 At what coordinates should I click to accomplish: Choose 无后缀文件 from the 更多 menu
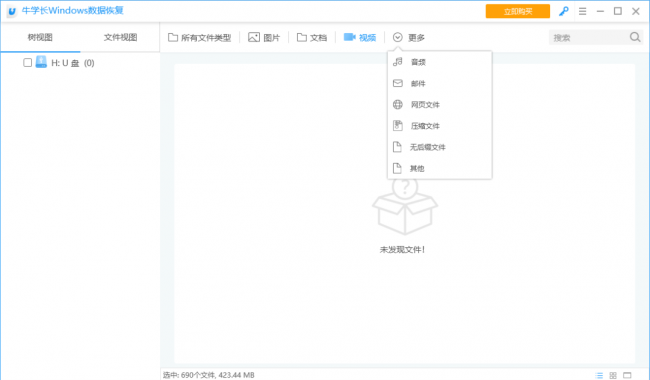[439, 147]
